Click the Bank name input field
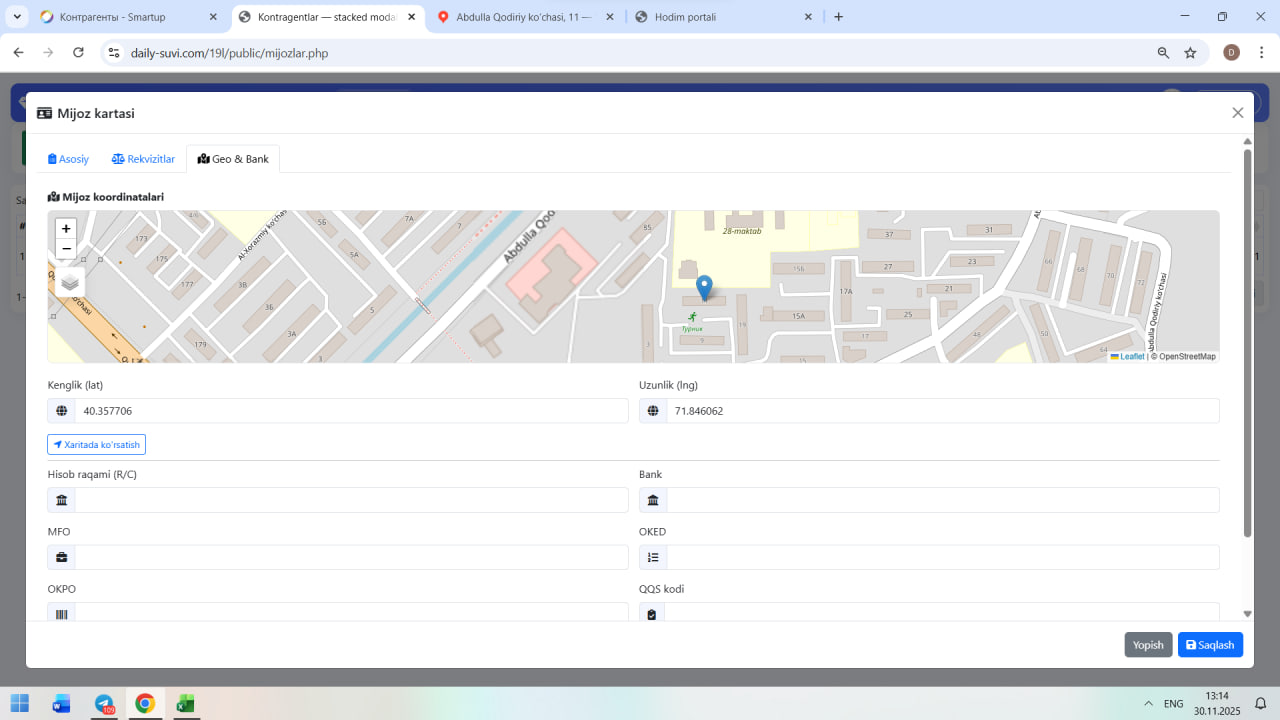Viewport: 1280px width, 720px height. pyautogui.click(x=942, y=500)
